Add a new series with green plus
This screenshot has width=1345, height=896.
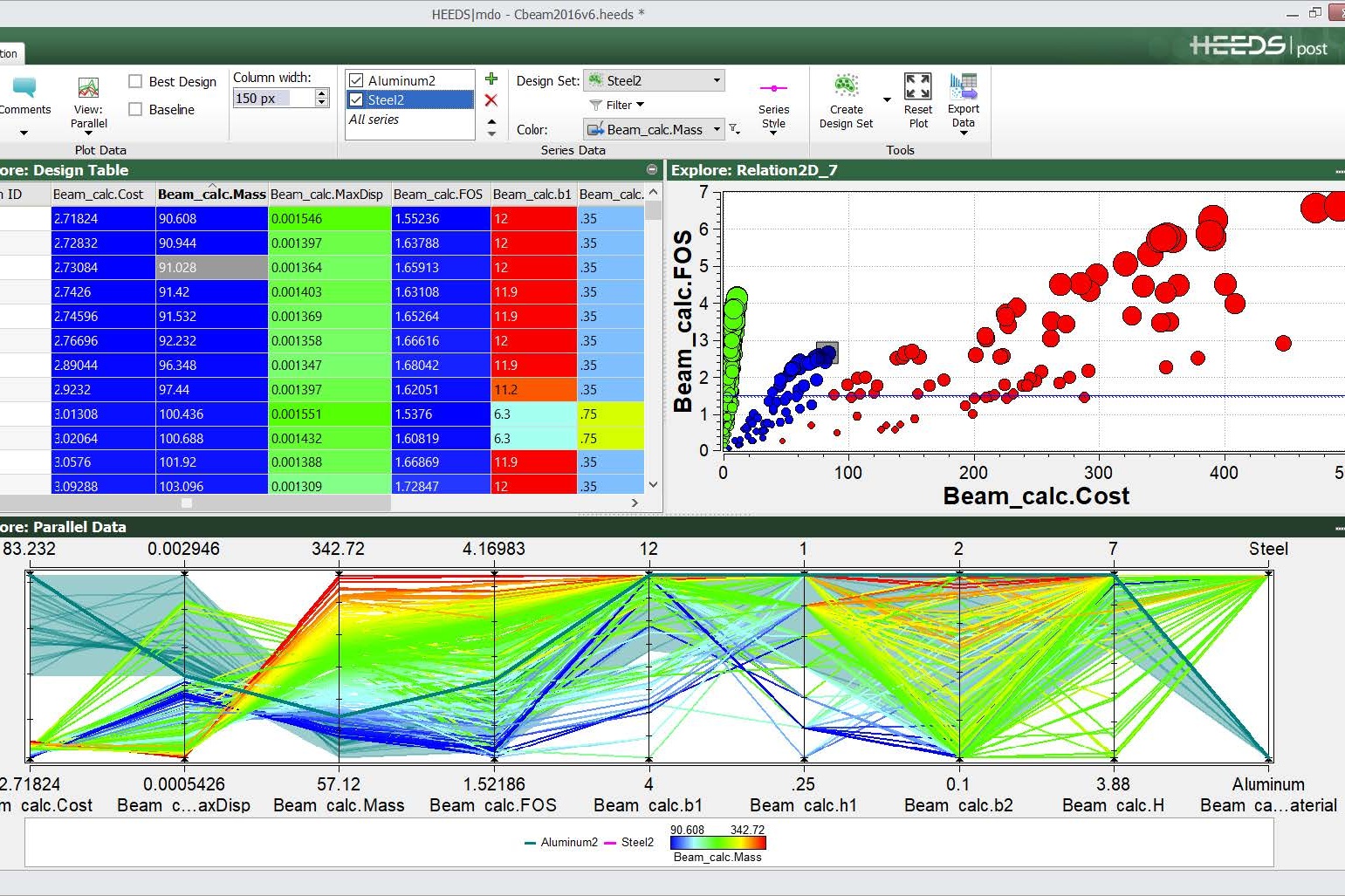click(491, 79)
